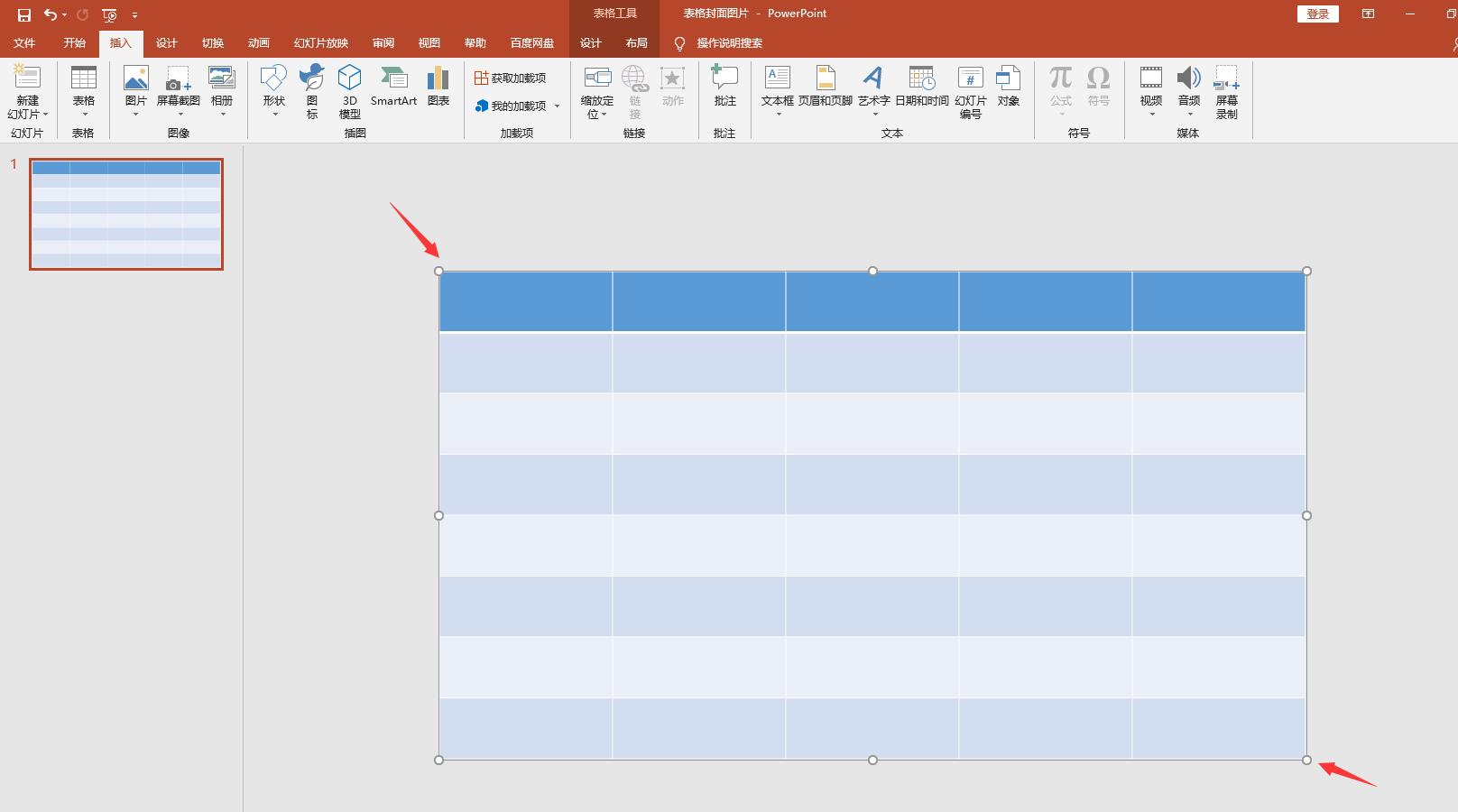Switch to the Animations (动画) tab
The width and height of the screenshot is (1458, 812).
259,43
